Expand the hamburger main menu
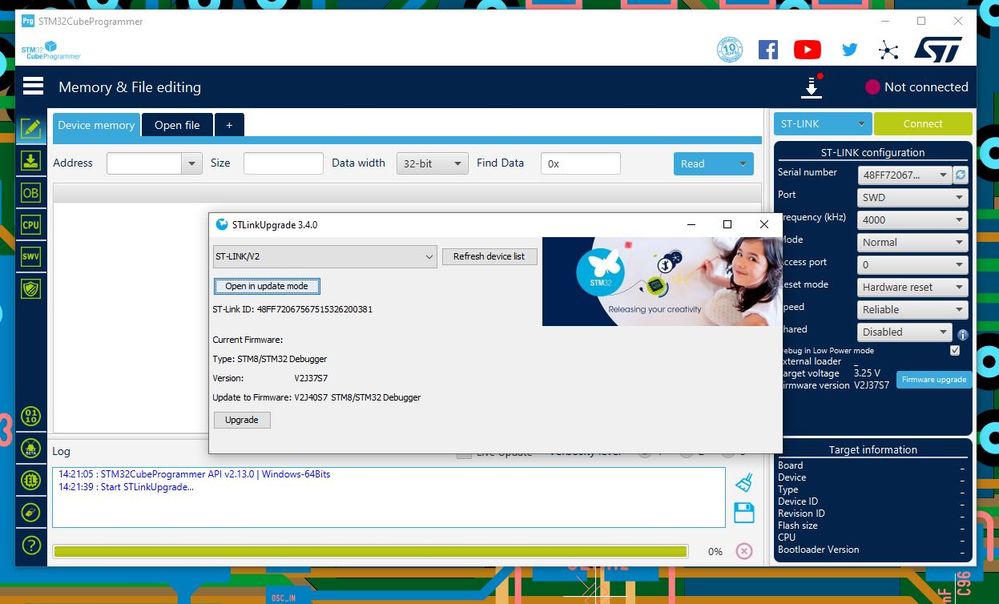The width and height of the screenshot is (999, 604). click(x=33, y=86)
